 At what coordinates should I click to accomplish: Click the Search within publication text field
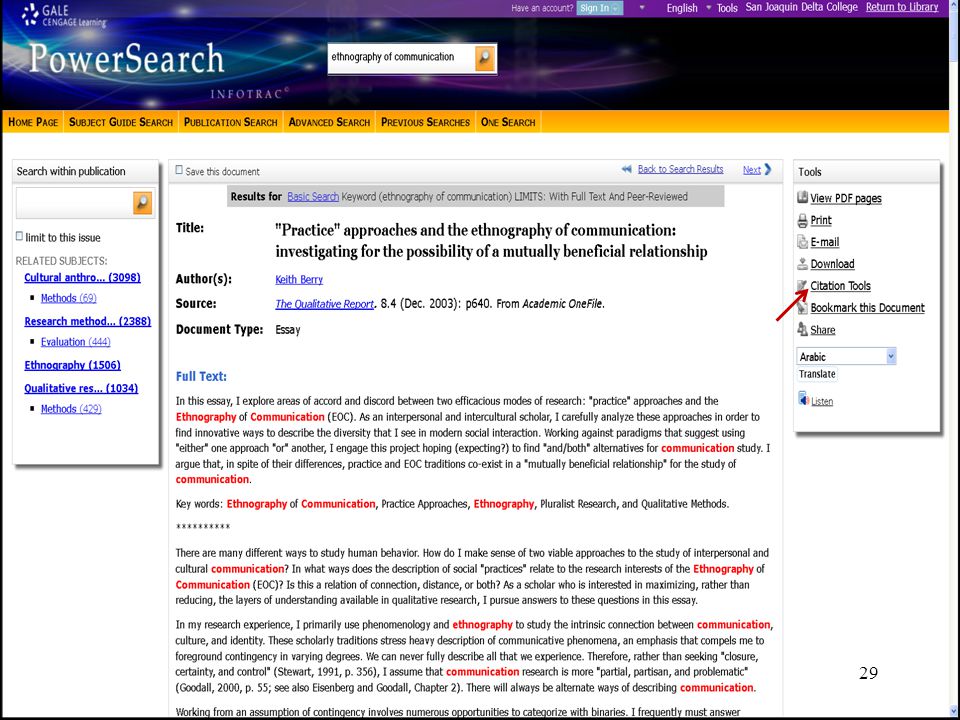74,203
